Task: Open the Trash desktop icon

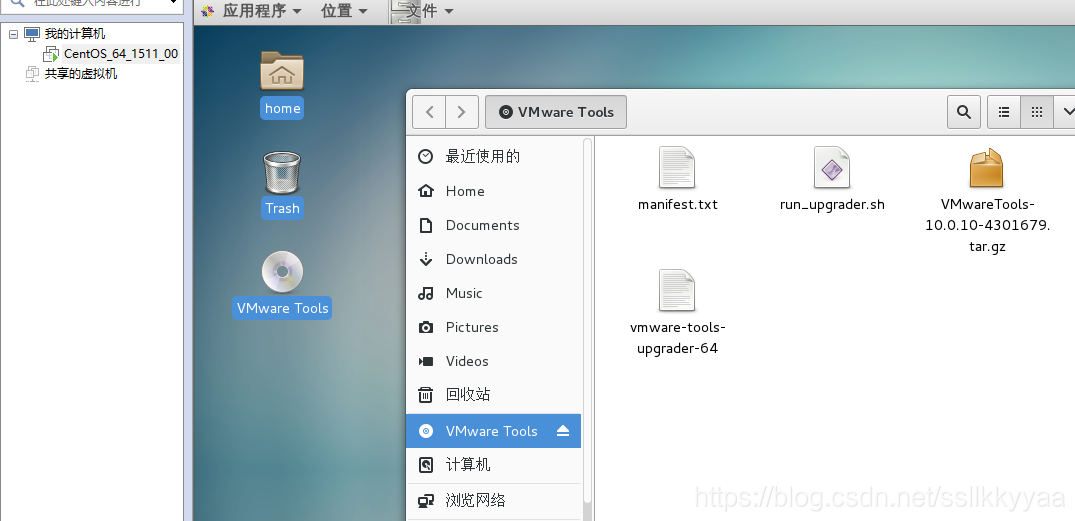Action: (x=282, y=172)
